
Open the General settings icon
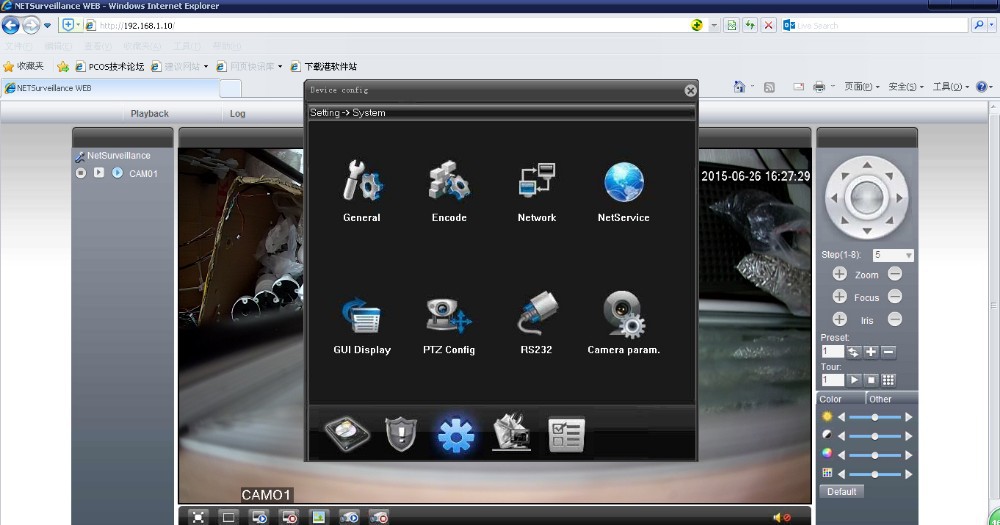[x=361, y=185]
